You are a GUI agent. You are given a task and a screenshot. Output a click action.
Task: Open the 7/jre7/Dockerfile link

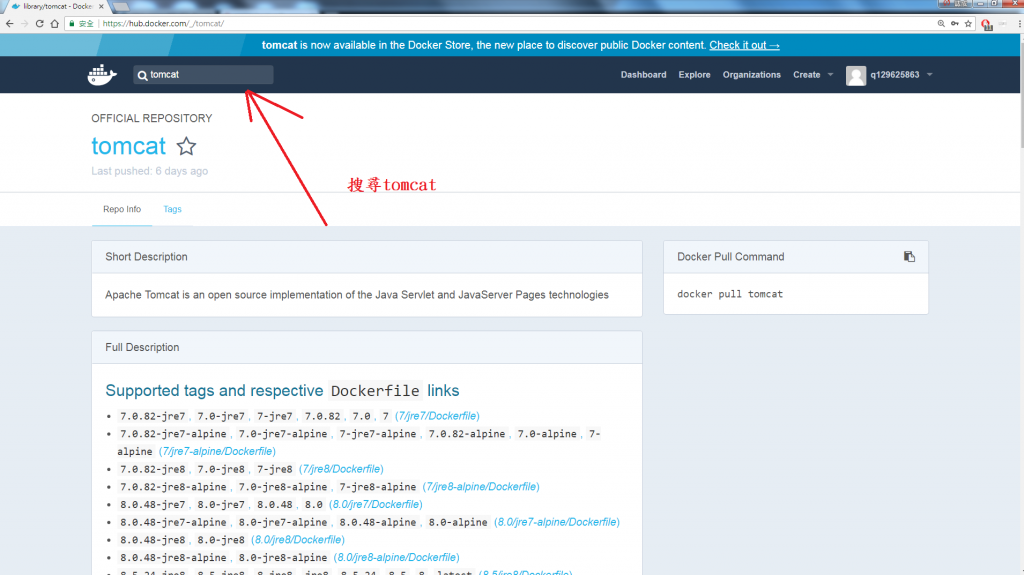pyautogui.click(x=437, y=416)
